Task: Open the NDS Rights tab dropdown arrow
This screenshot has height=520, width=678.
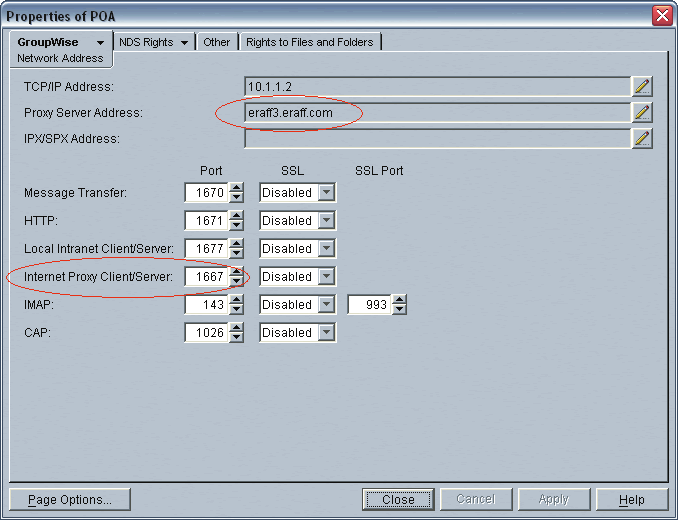Action: click(184, 43)
